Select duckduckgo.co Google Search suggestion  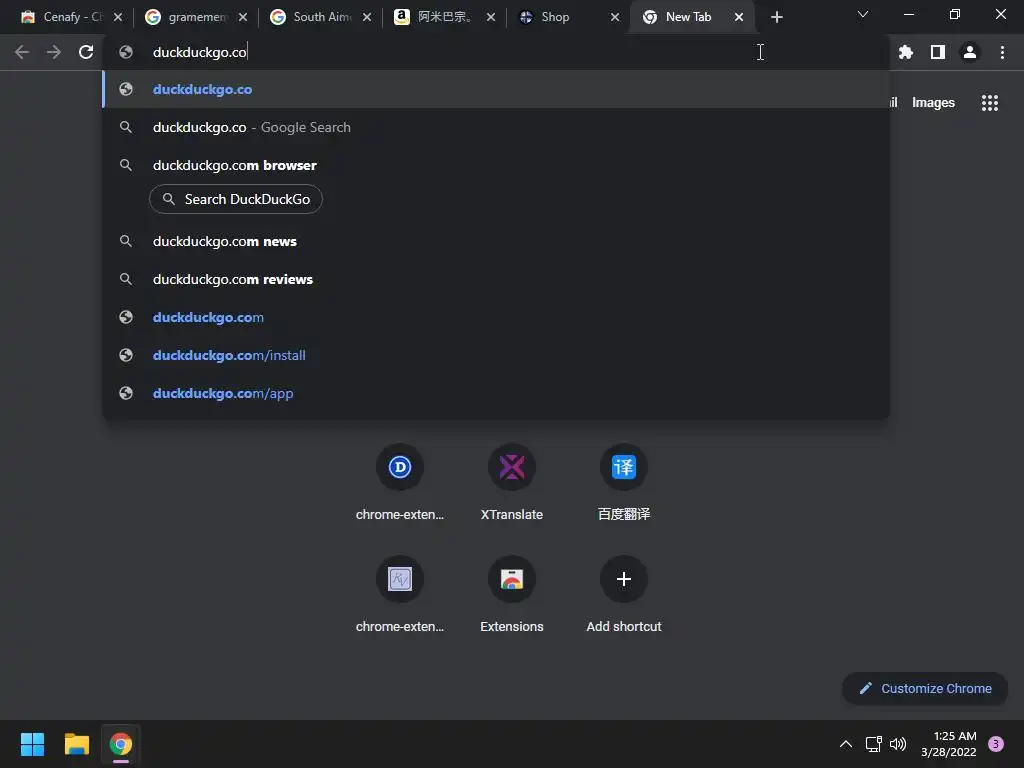click(x=496, y=127)
